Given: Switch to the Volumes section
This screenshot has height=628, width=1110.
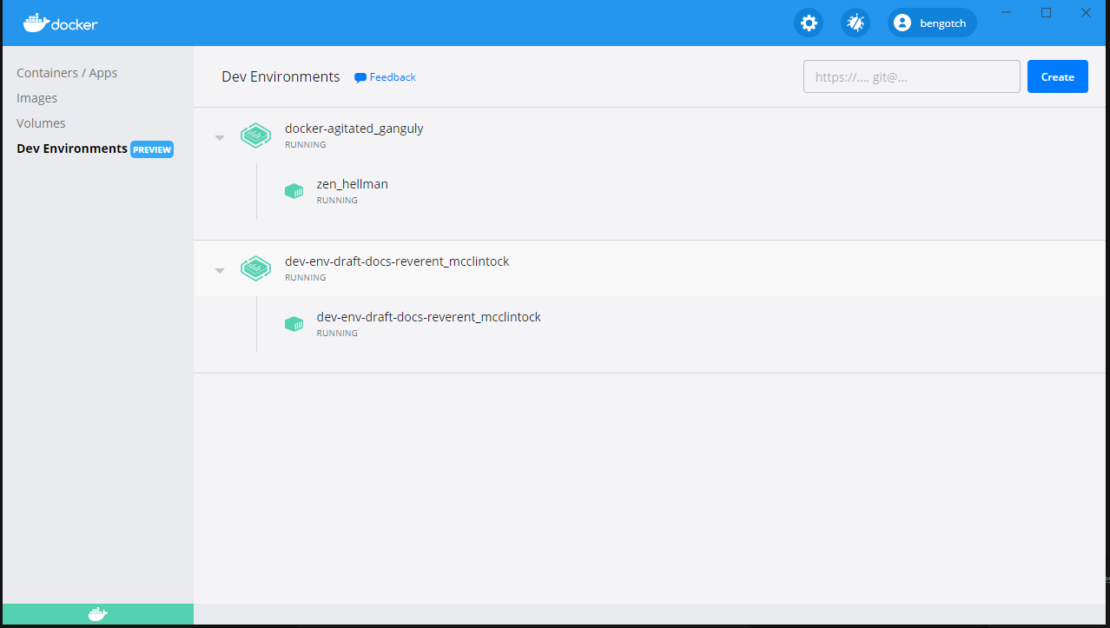Looking at the screenshot, I should tap(41, 123).
